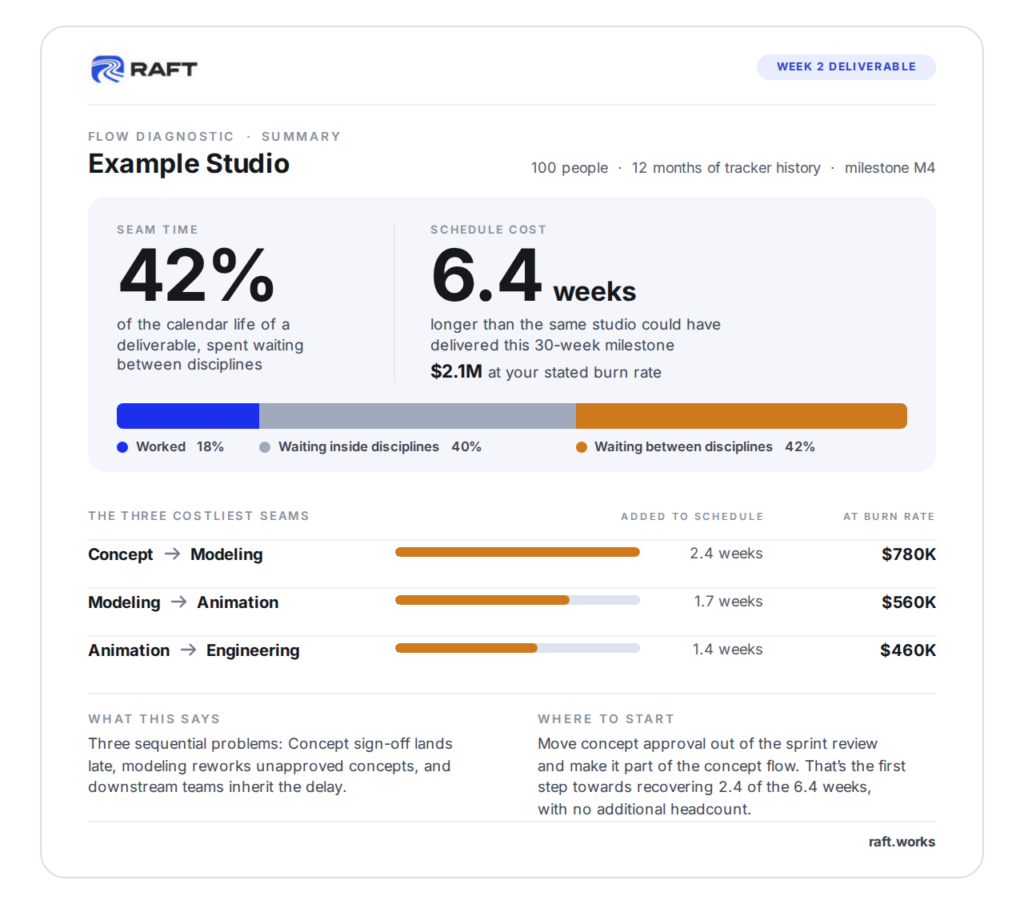Click the SCHEDULE COST label

point(488,230)
